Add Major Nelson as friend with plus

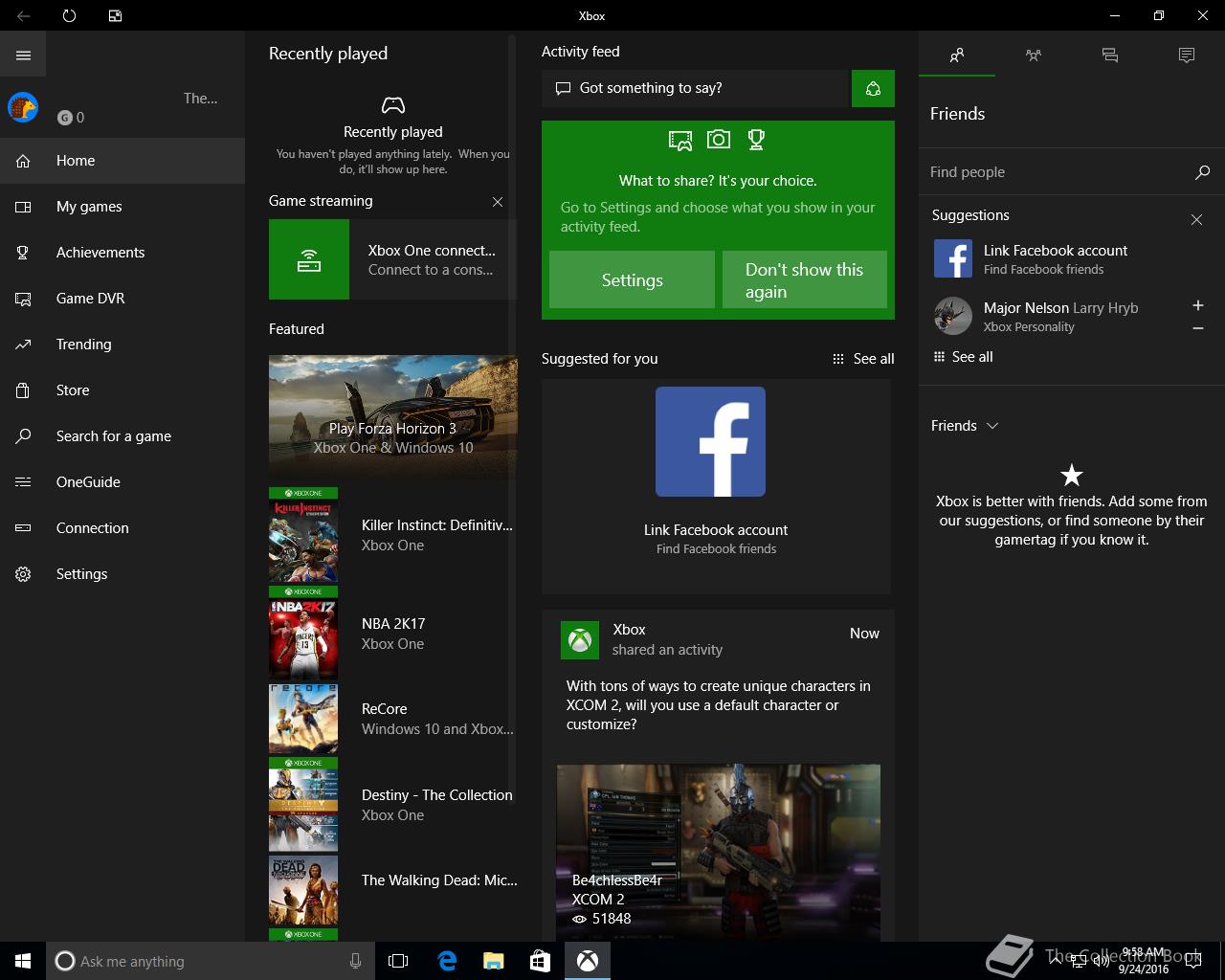(1197, 305)
